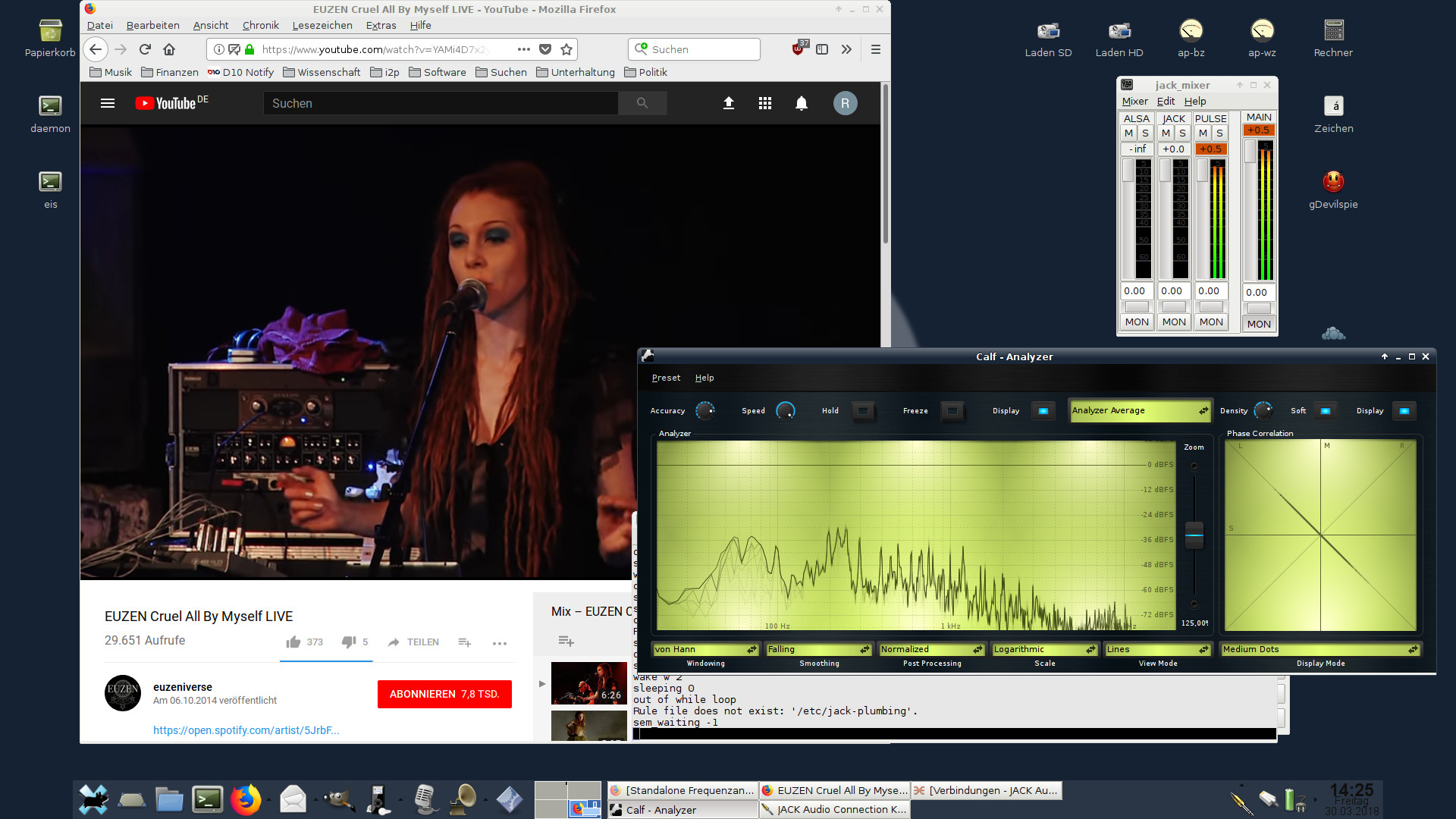
Task: Open the daemon terminal desktop icon
Action: click(50, 114)
